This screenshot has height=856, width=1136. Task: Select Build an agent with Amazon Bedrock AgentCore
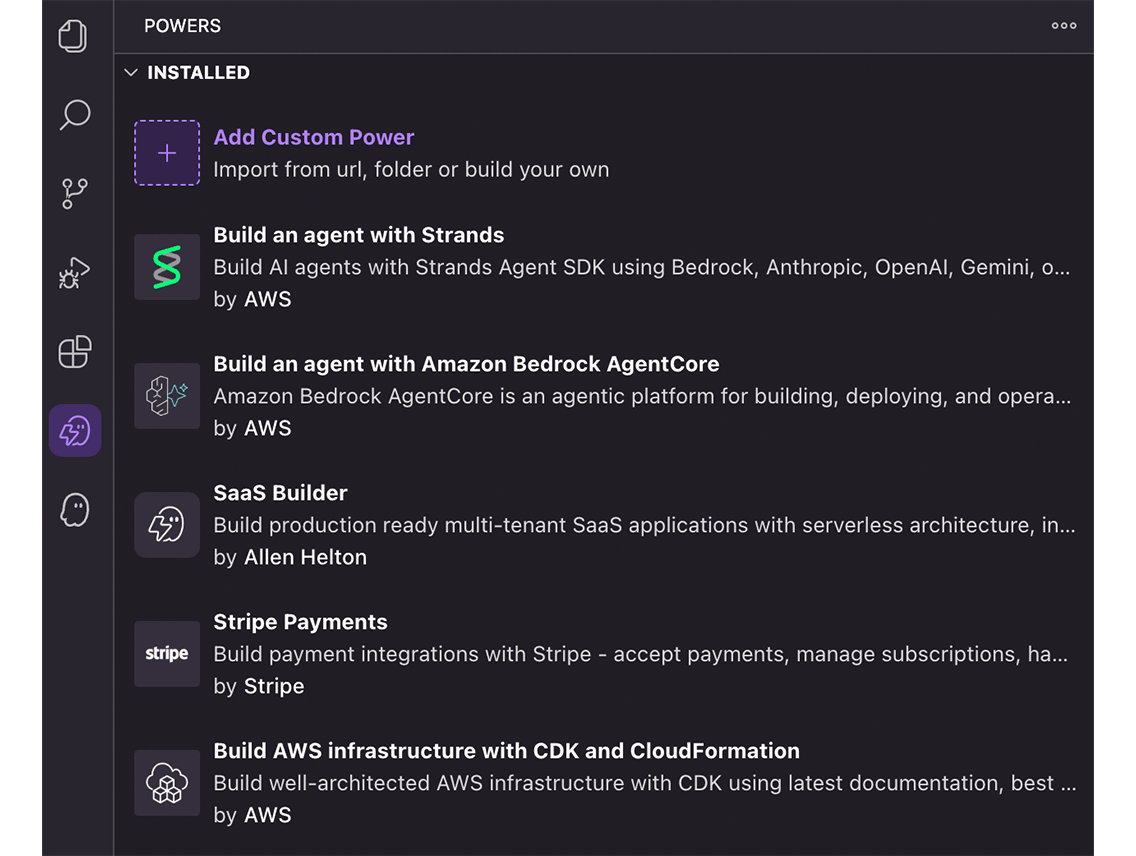466,364
